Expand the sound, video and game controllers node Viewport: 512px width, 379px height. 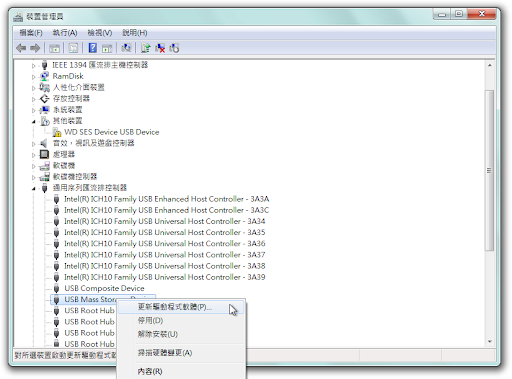(33, 144)
